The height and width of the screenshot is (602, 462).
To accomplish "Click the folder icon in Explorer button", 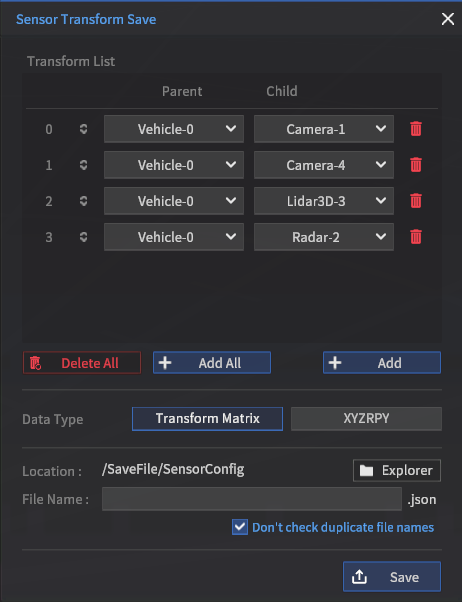I will point(366,470).
